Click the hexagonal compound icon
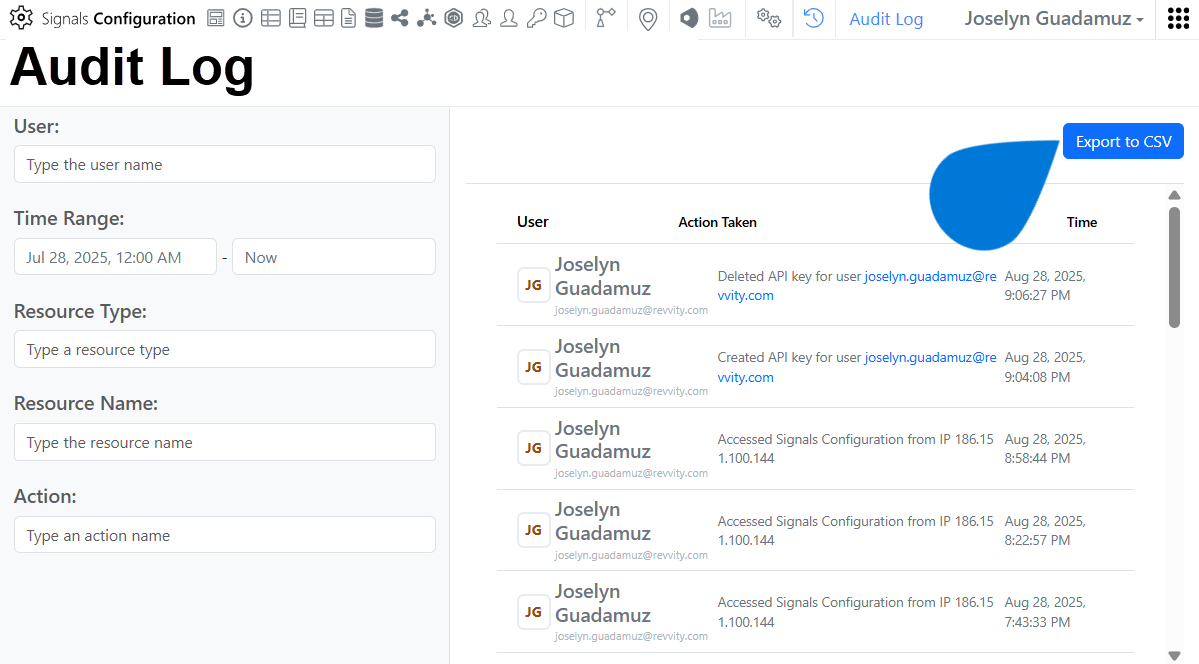The width and height of the screenshot is (1199, 664). click(453, 18)
